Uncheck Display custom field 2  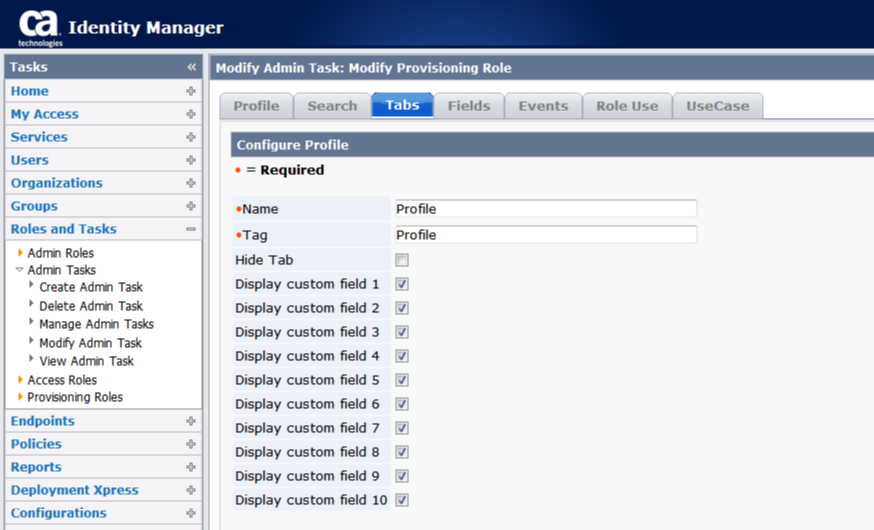(402, 308)
